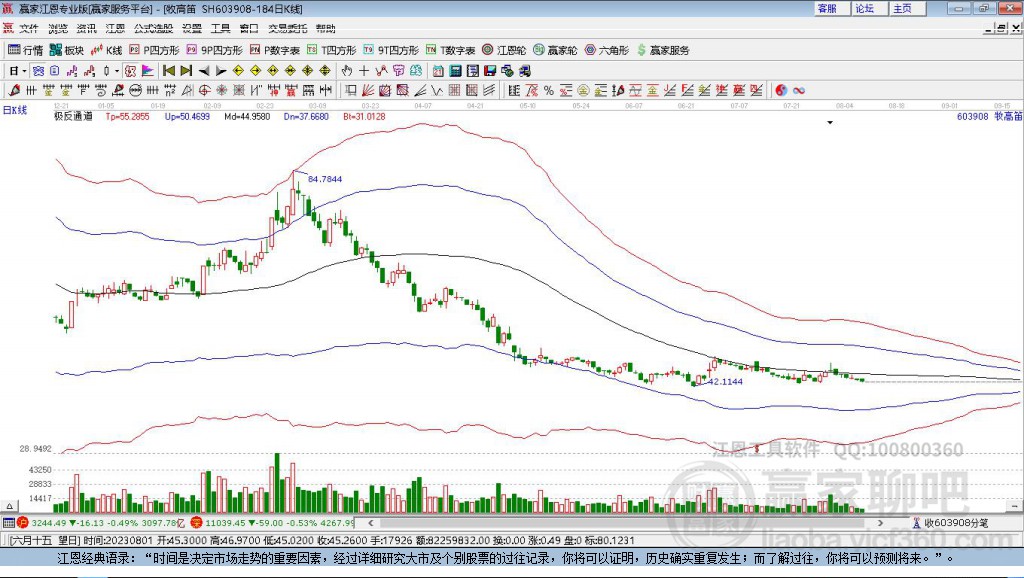This screenshot has width=1024, height=578.
Task: Click the small black triangle marker above chart
Action: pyautogui.click(x=830, y=123)
